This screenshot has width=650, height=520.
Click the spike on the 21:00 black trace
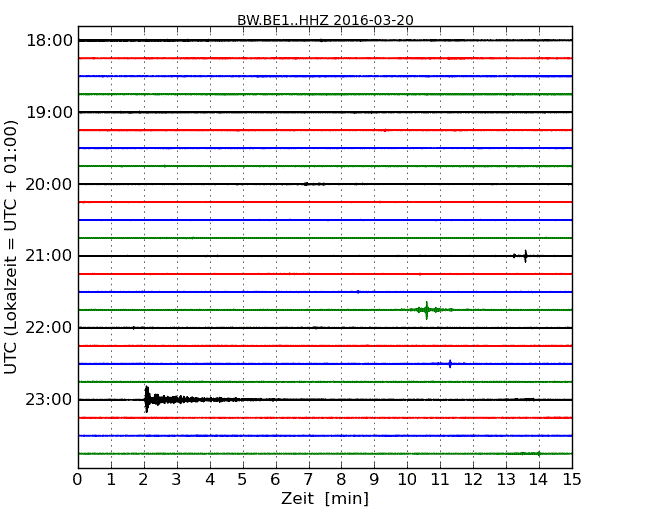[x=525, y=256]
